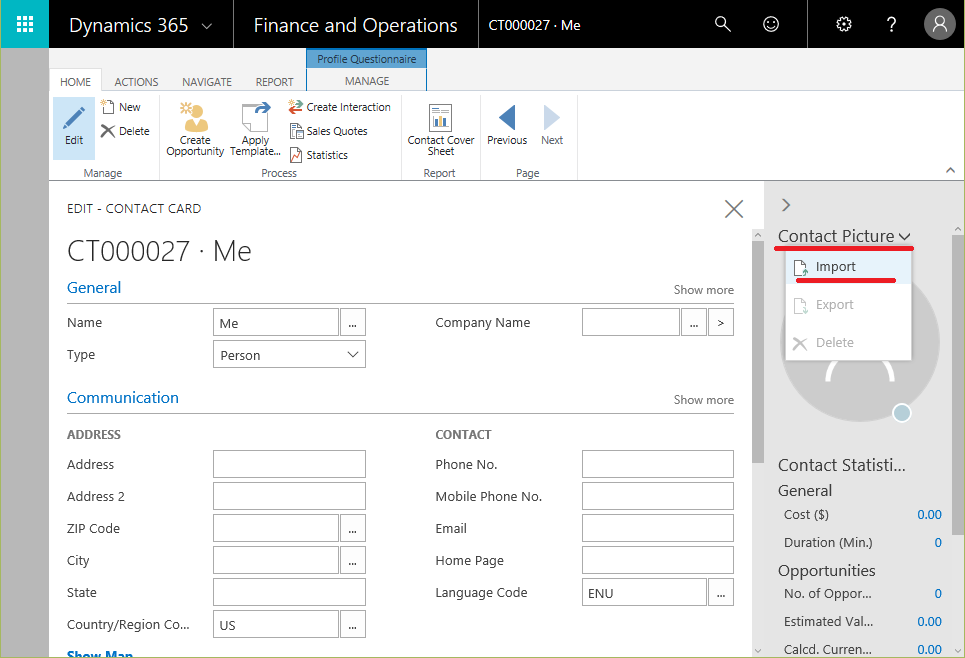Switch to the REPORT ribbon tab
This screenshot has height=658, width=965.
point(274,82)
